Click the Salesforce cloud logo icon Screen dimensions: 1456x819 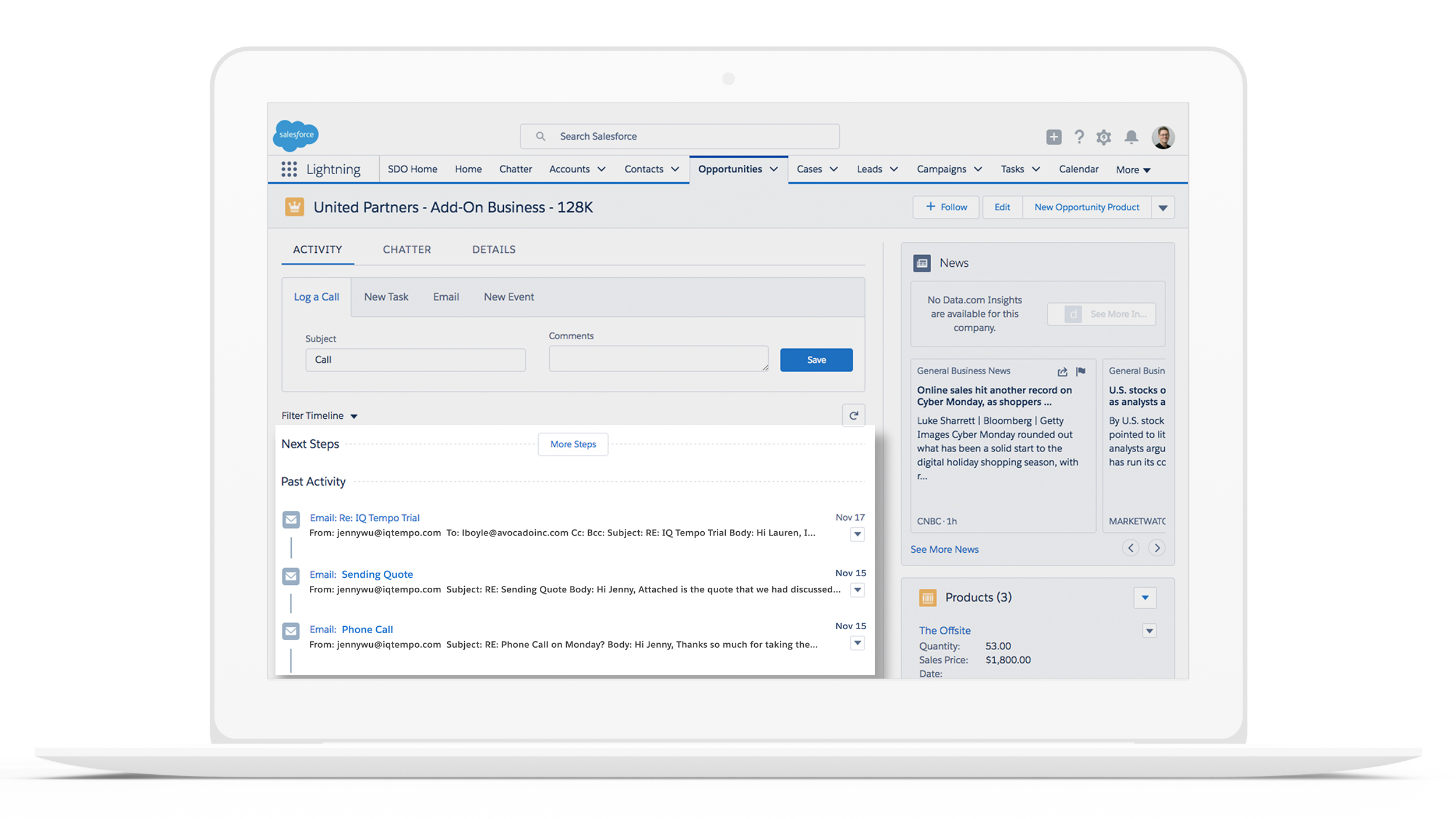point(295,134)
